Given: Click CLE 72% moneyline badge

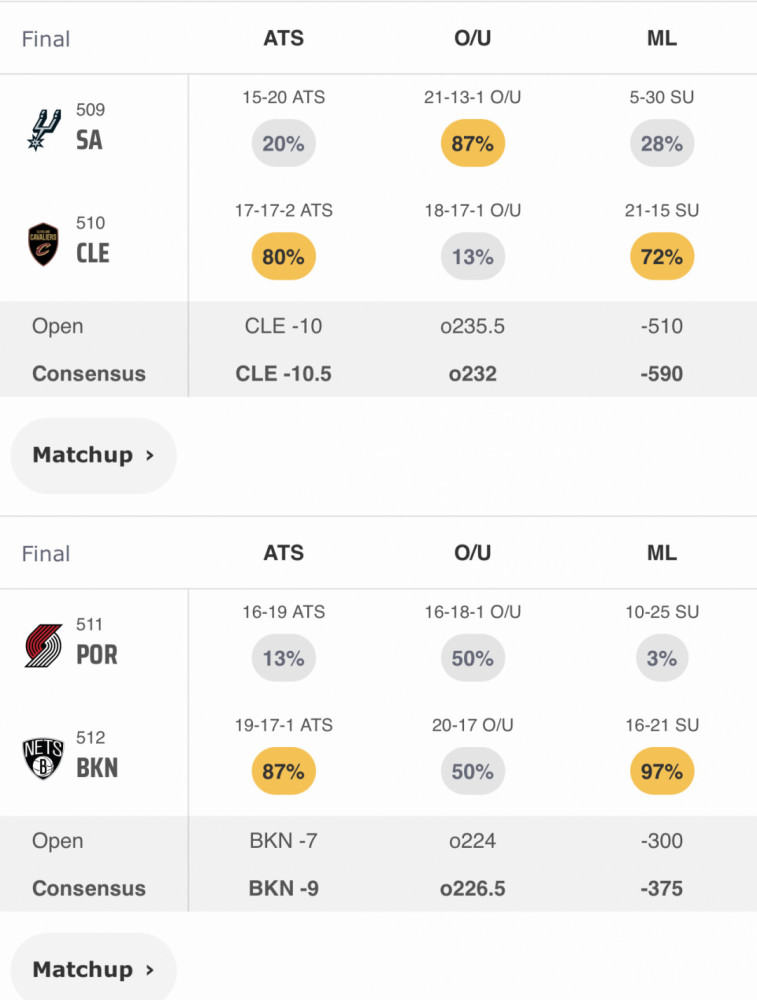Looking at the screenshot, I should coord(662,257).
